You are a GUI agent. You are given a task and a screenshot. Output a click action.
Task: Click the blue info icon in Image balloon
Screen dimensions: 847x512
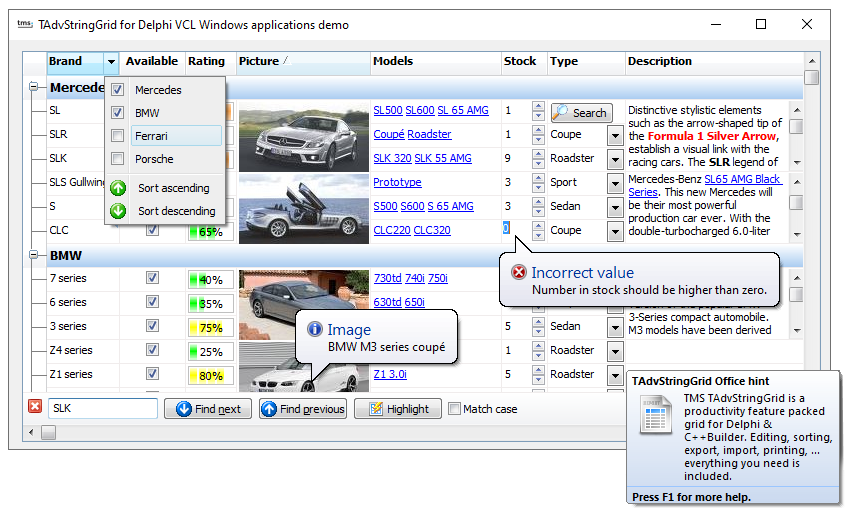coord(314,328)
